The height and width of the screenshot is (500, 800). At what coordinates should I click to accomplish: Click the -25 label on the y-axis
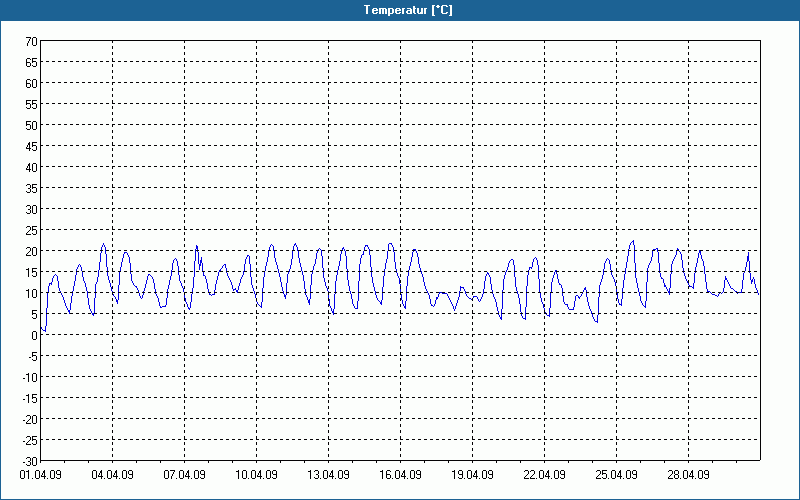(x=30, y=440)
